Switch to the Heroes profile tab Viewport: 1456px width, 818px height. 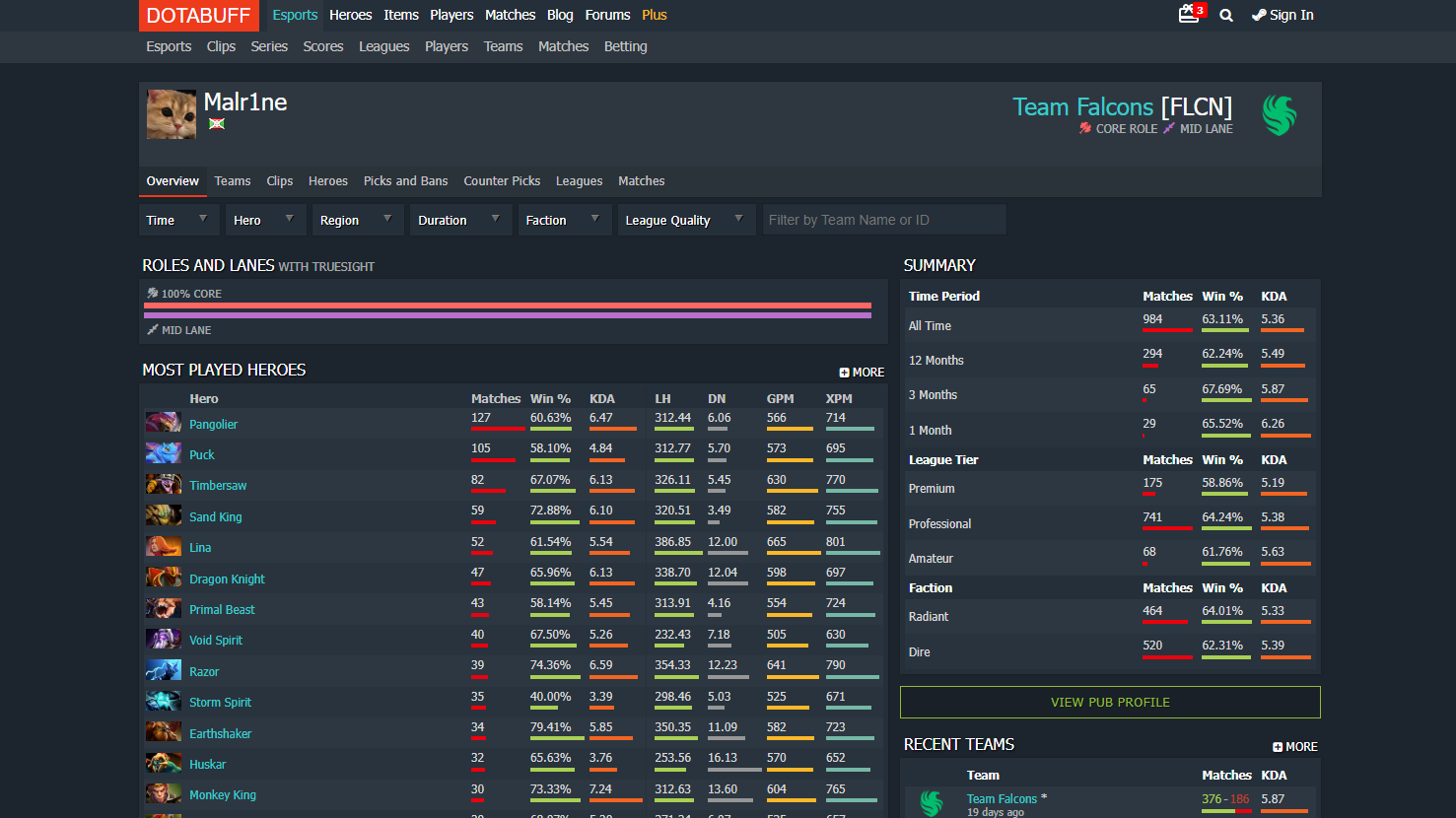pyautogui.click(x=328, y=181)
